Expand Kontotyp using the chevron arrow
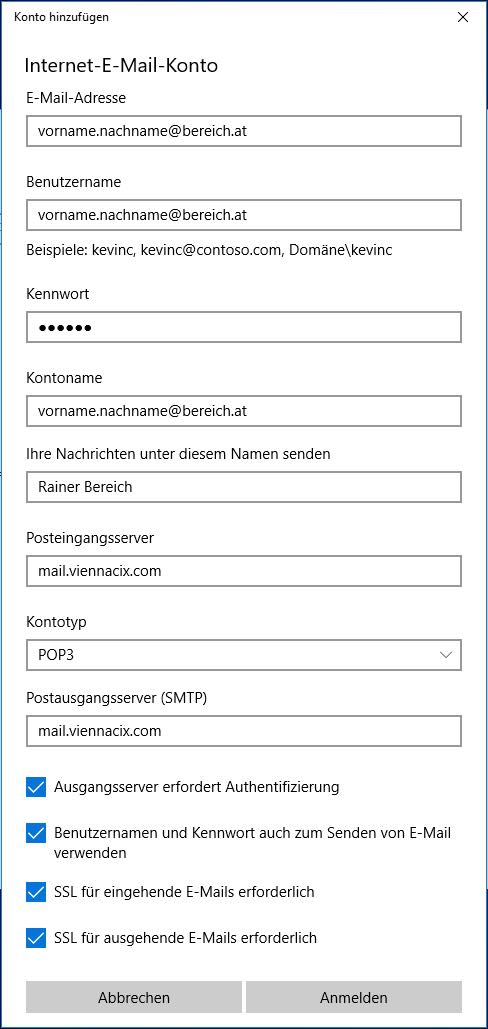488x1029 pixels. [x=447, y=655]
